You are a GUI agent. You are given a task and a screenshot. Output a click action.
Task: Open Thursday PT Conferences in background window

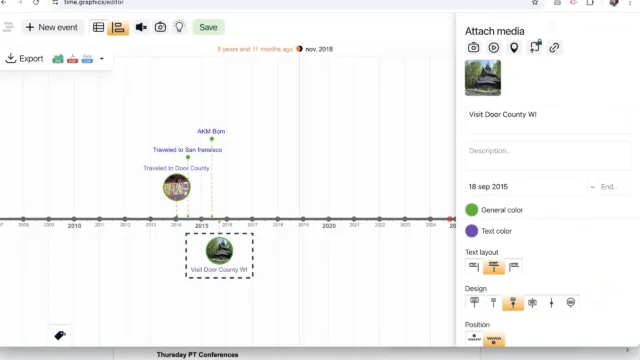(x=197, y=355)
